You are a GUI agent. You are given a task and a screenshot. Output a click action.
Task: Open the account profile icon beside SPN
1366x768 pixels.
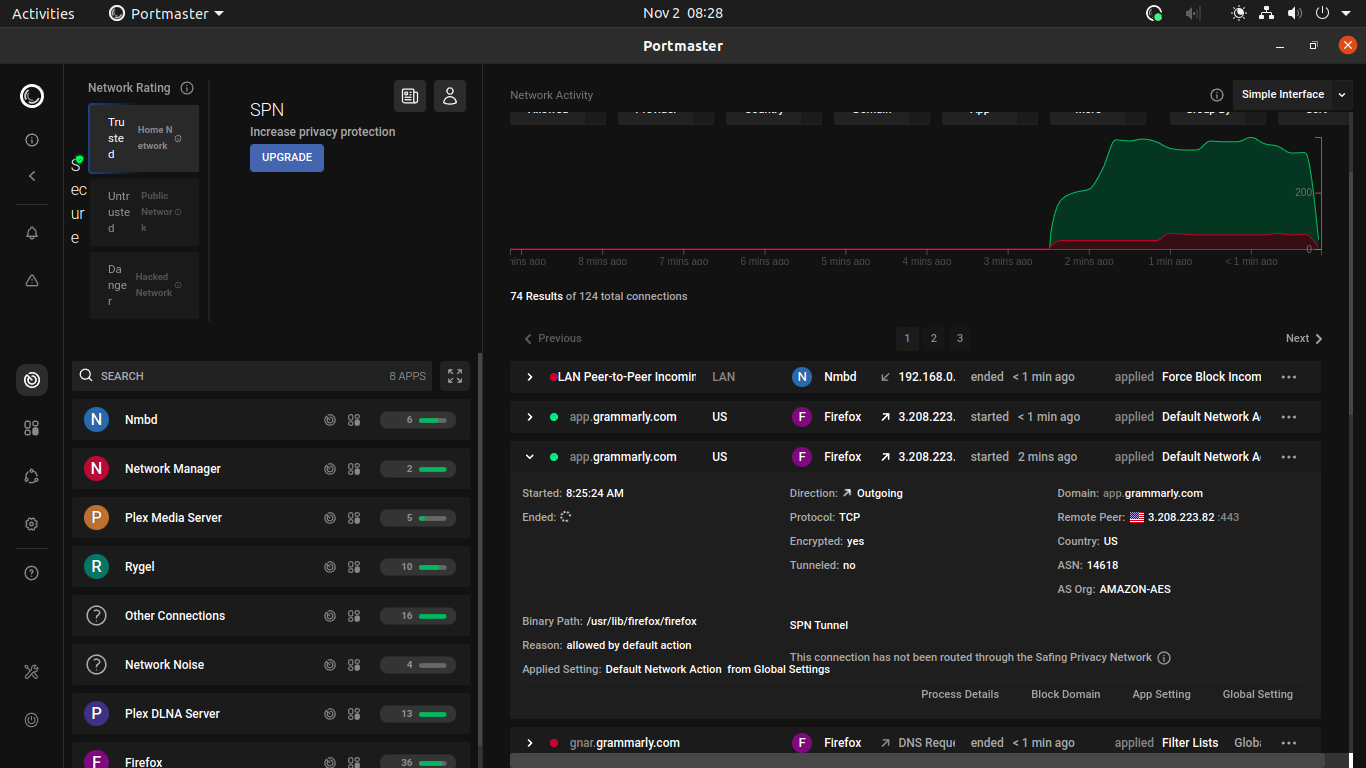449,95
